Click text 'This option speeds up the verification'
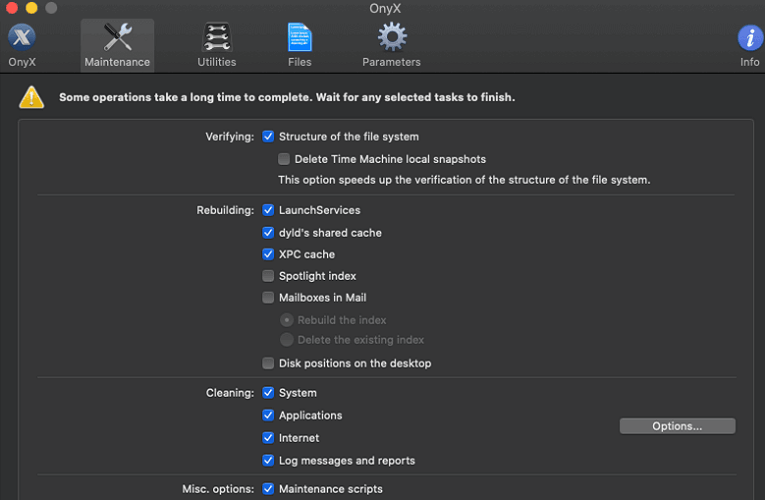The width and height of the screenshot is (765, 500). (x=375, y=180)
